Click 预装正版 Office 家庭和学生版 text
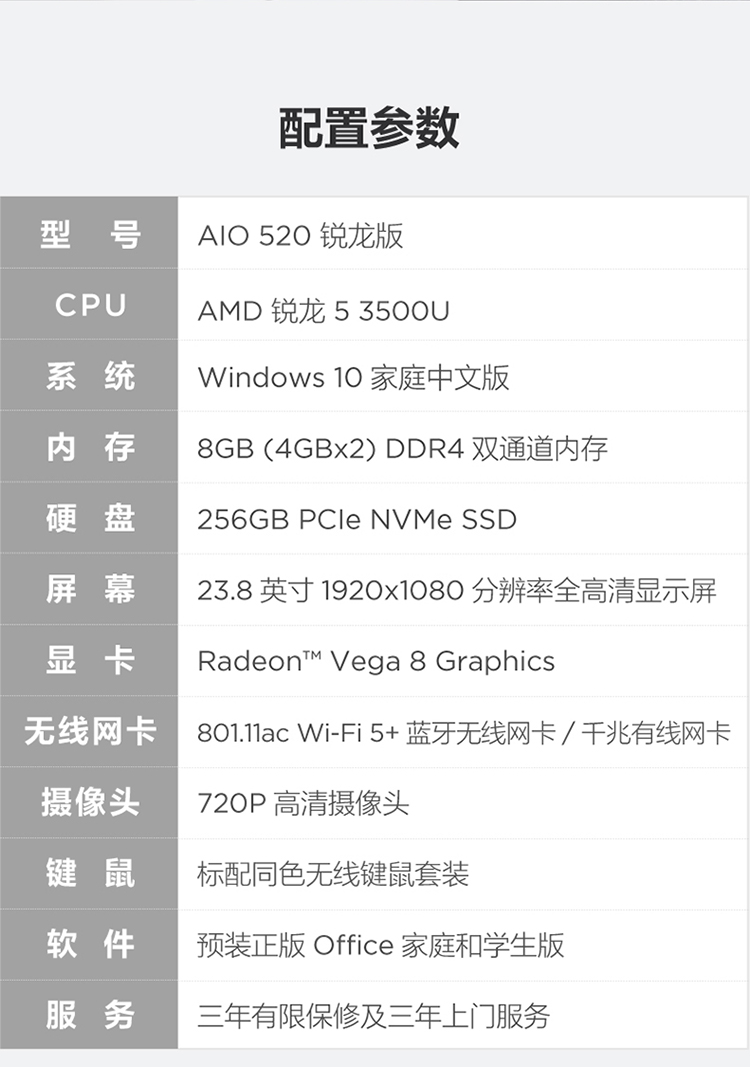 [x=380, y=946]
